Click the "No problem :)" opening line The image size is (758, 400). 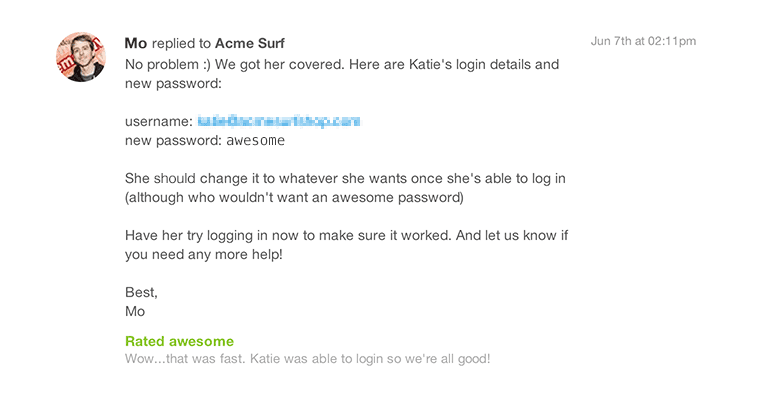pyautogui.click(x=166, y=64)
